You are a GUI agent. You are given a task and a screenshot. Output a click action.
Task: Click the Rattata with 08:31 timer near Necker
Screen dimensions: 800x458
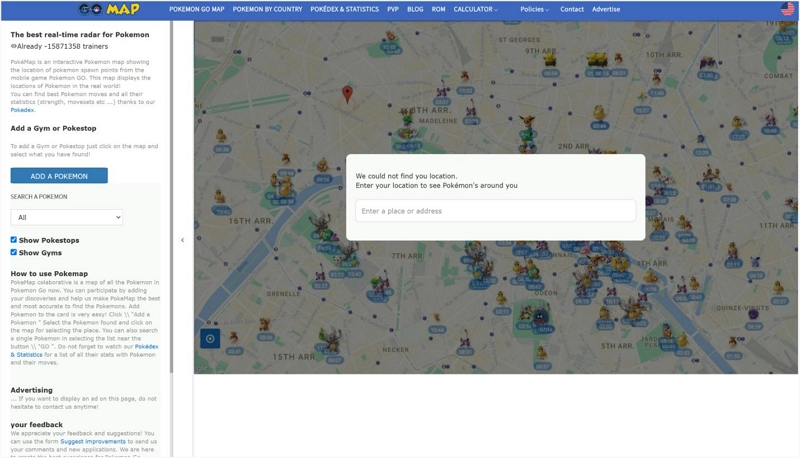pos(465,339)
